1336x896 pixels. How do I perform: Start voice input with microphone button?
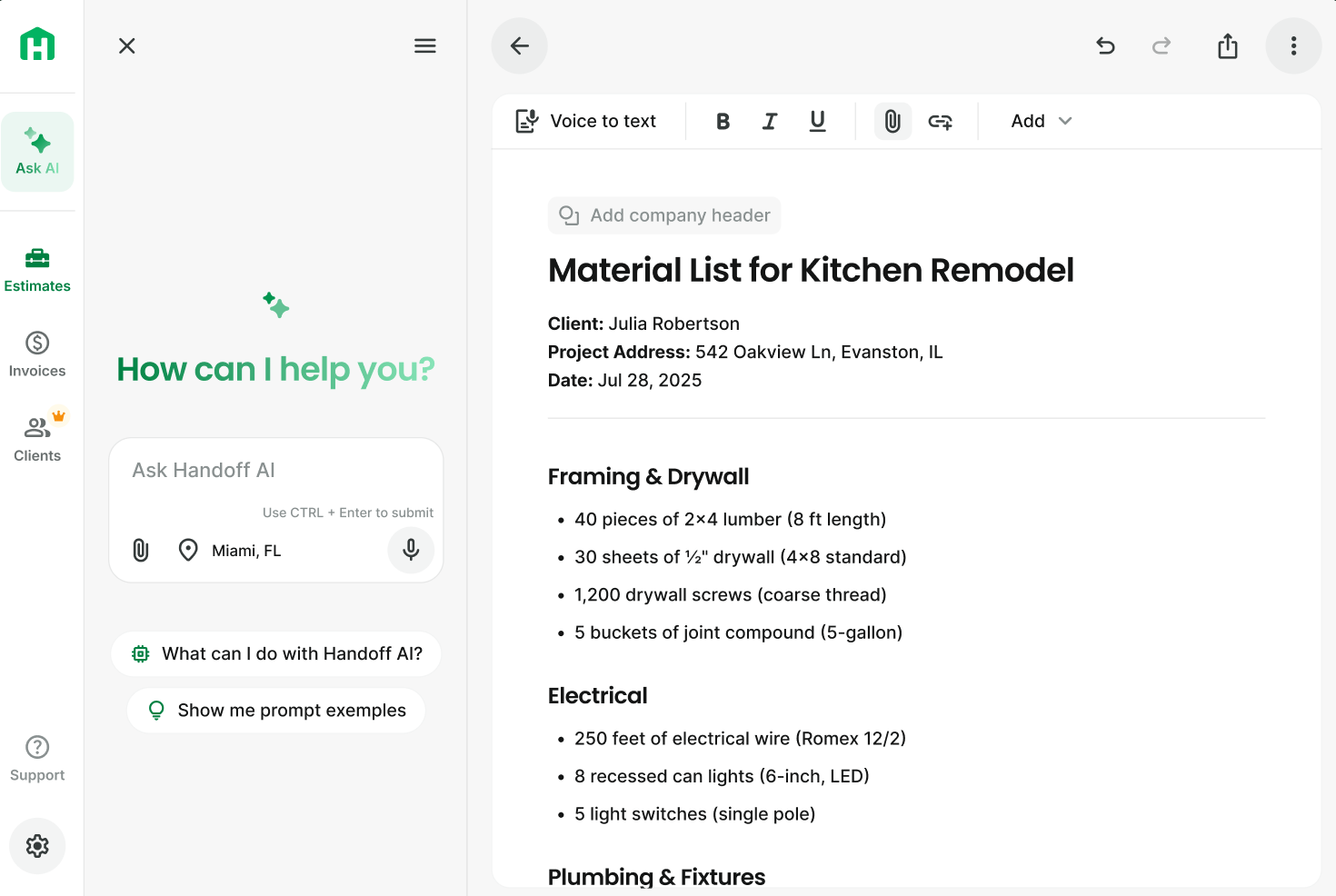click(x=411, y=550)
